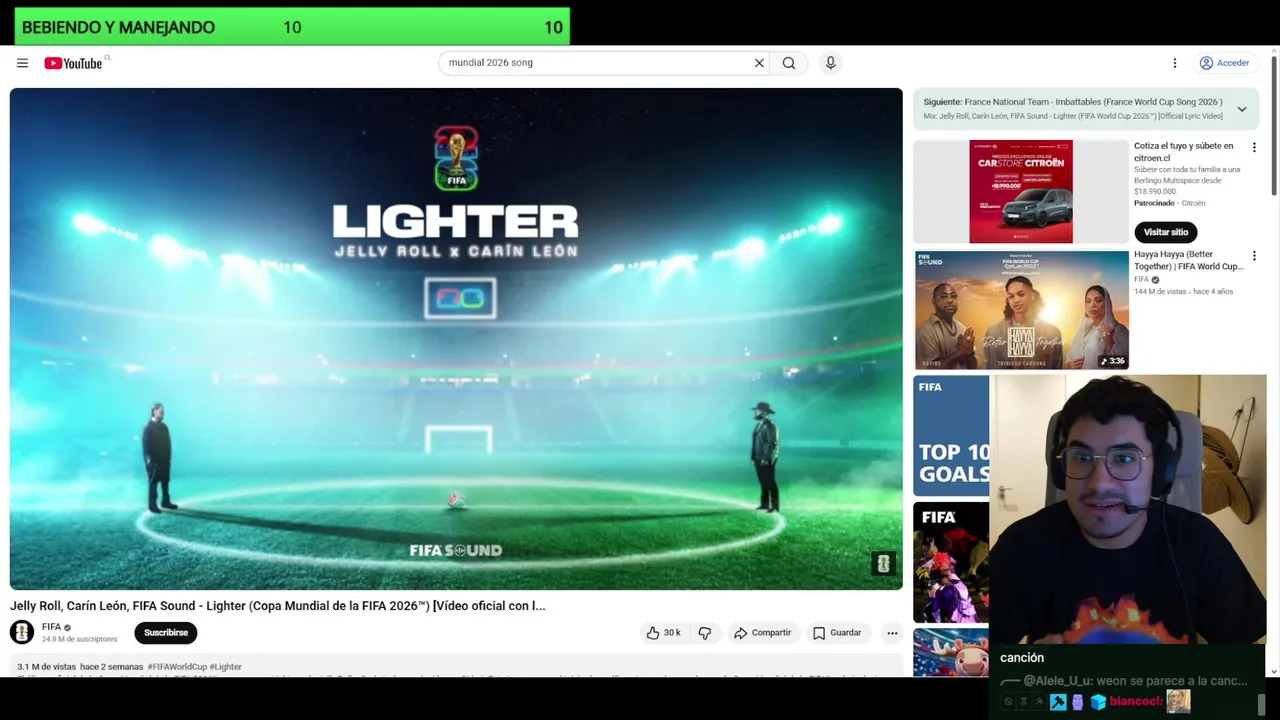Screen dimensions: 1280x720
Task: Click the video title Jelly Roll, Carín León
Action: [278, 606]
